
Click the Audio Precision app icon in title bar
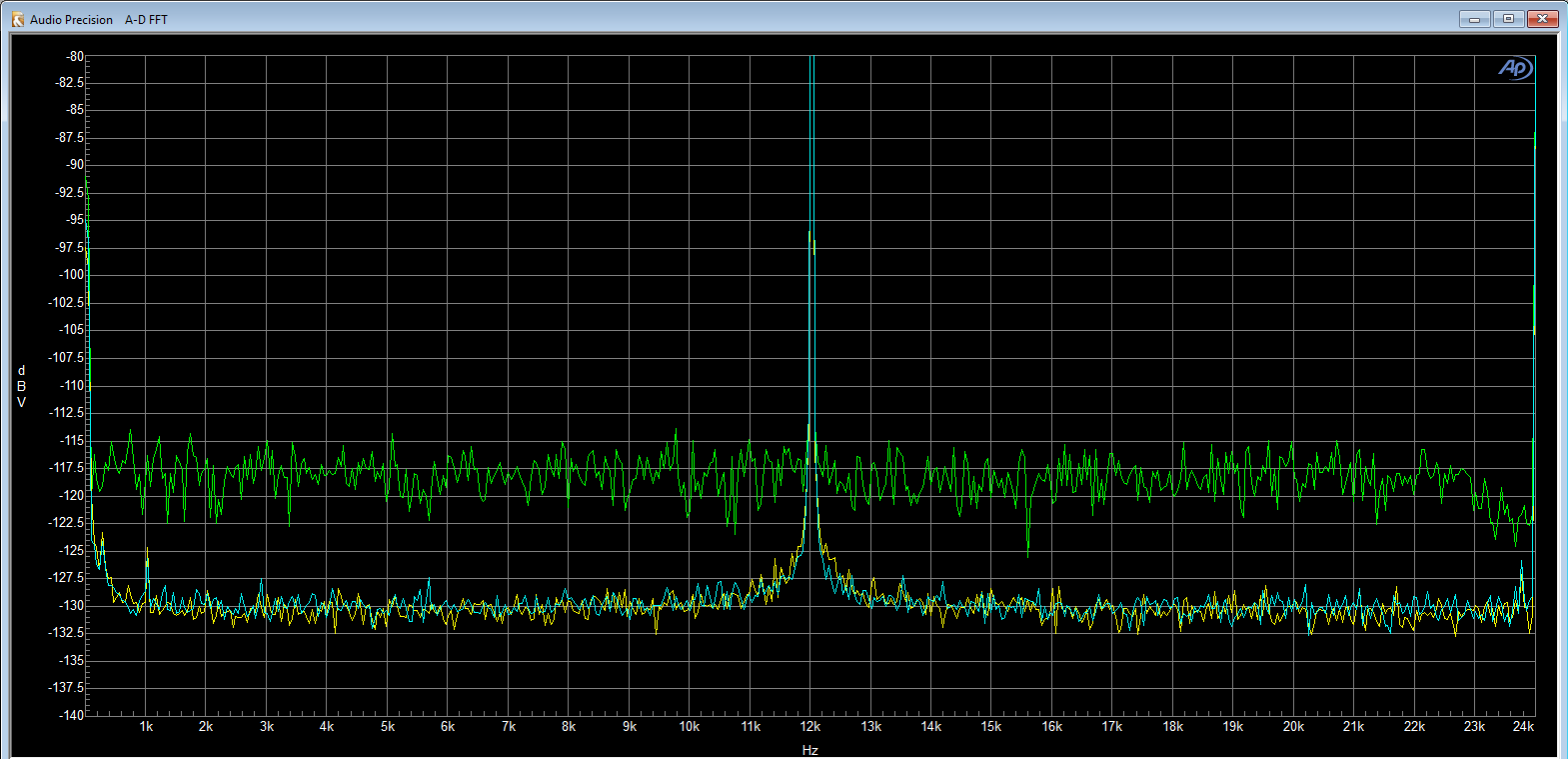[17, 19]
